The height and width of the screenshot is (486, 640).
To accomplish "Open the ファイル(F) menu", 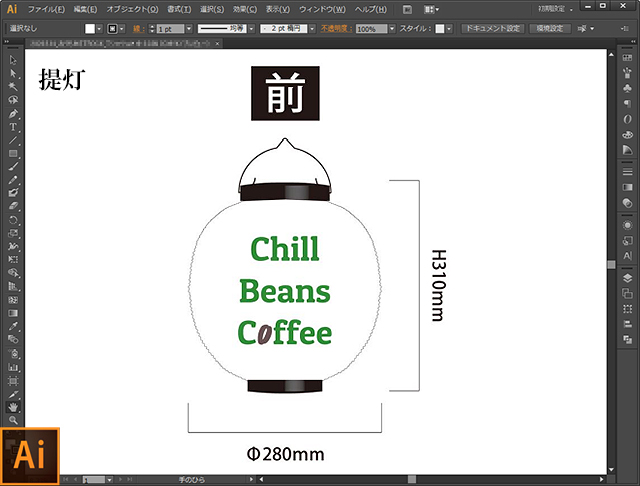I will pos(47,9).
